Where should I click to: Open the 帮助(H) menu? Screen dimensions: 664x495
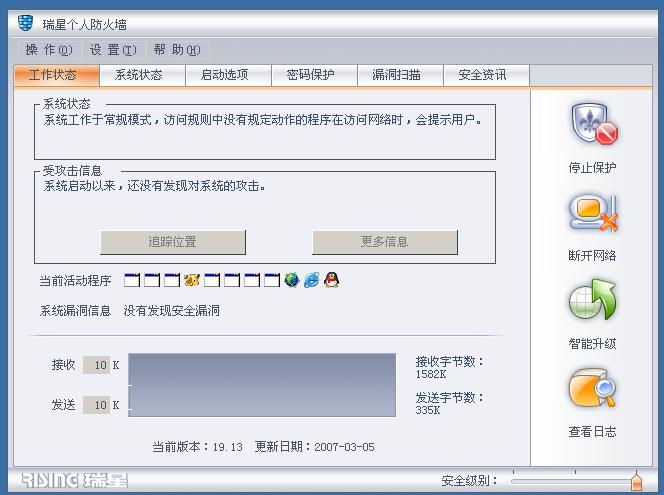tap(177, 50)
